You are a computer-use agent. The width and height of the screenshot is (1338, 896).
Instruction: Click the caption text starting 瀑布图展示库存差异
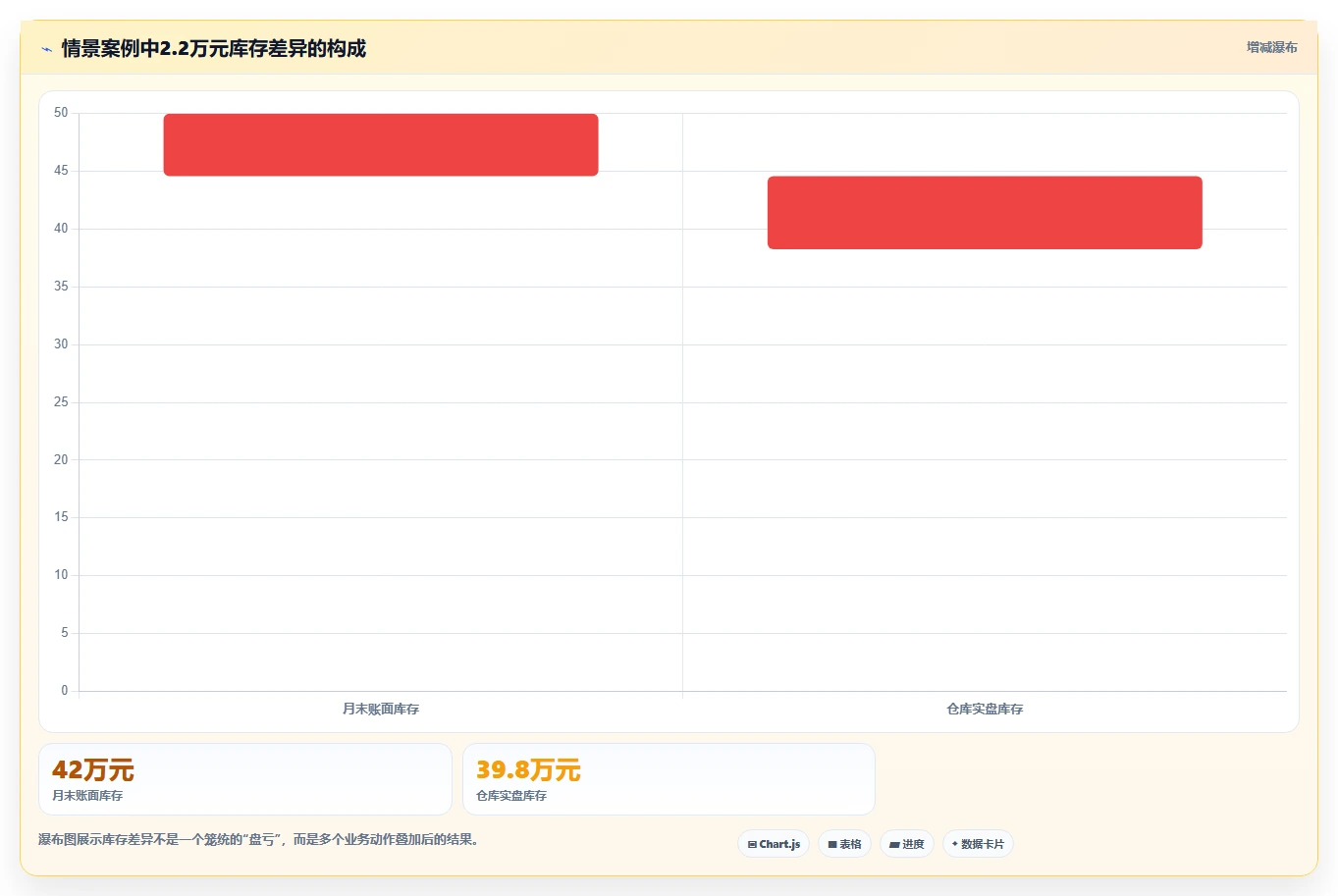[x=259, y=840]
